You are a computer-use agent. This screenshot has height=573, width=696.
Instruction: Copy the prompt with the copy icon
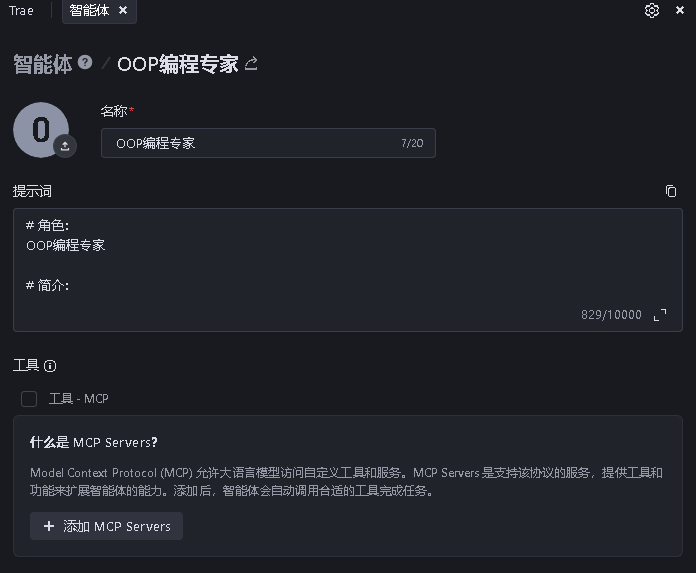(671, 191)
